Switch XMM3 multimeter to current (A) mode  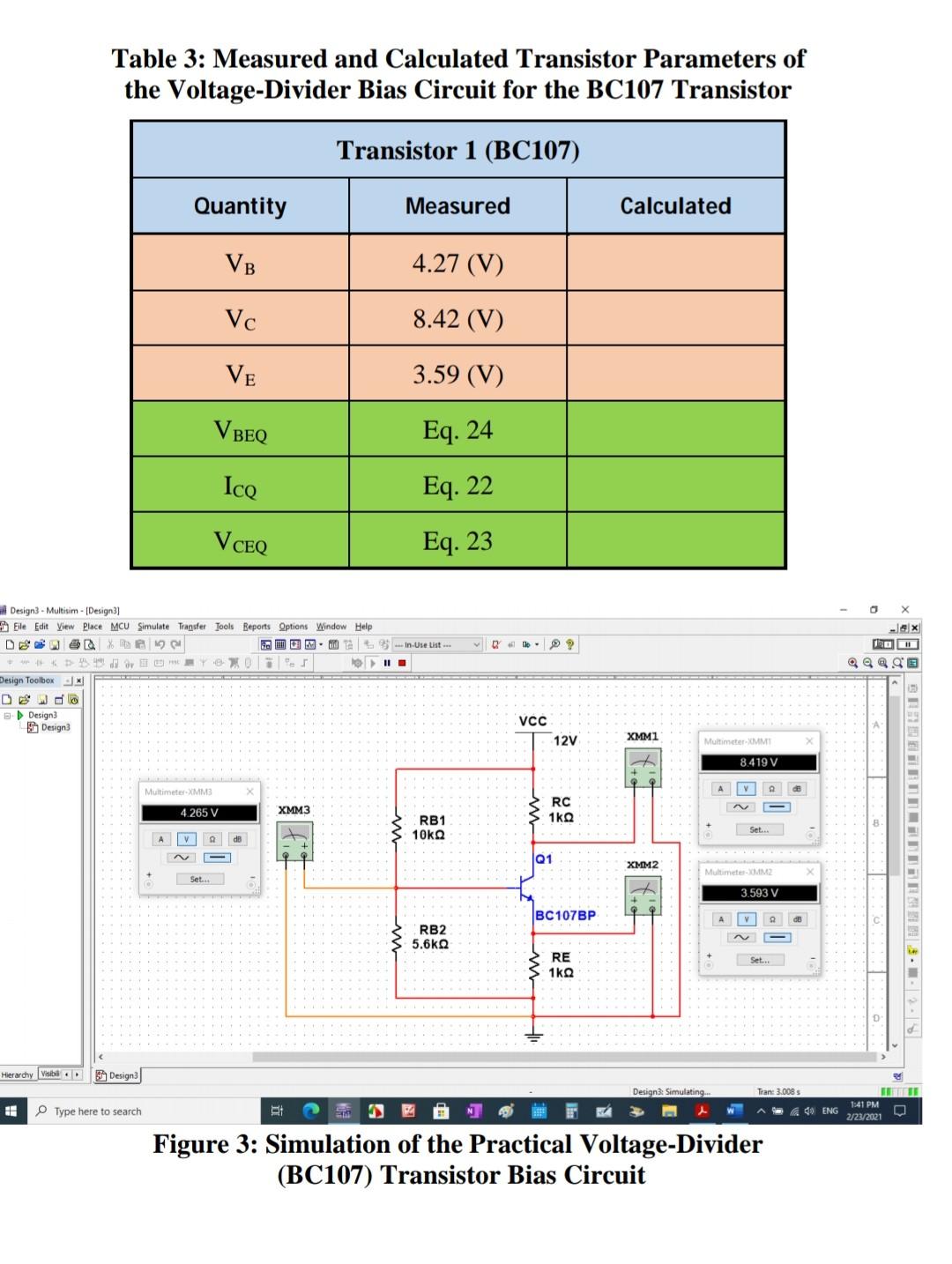(161, 839)
